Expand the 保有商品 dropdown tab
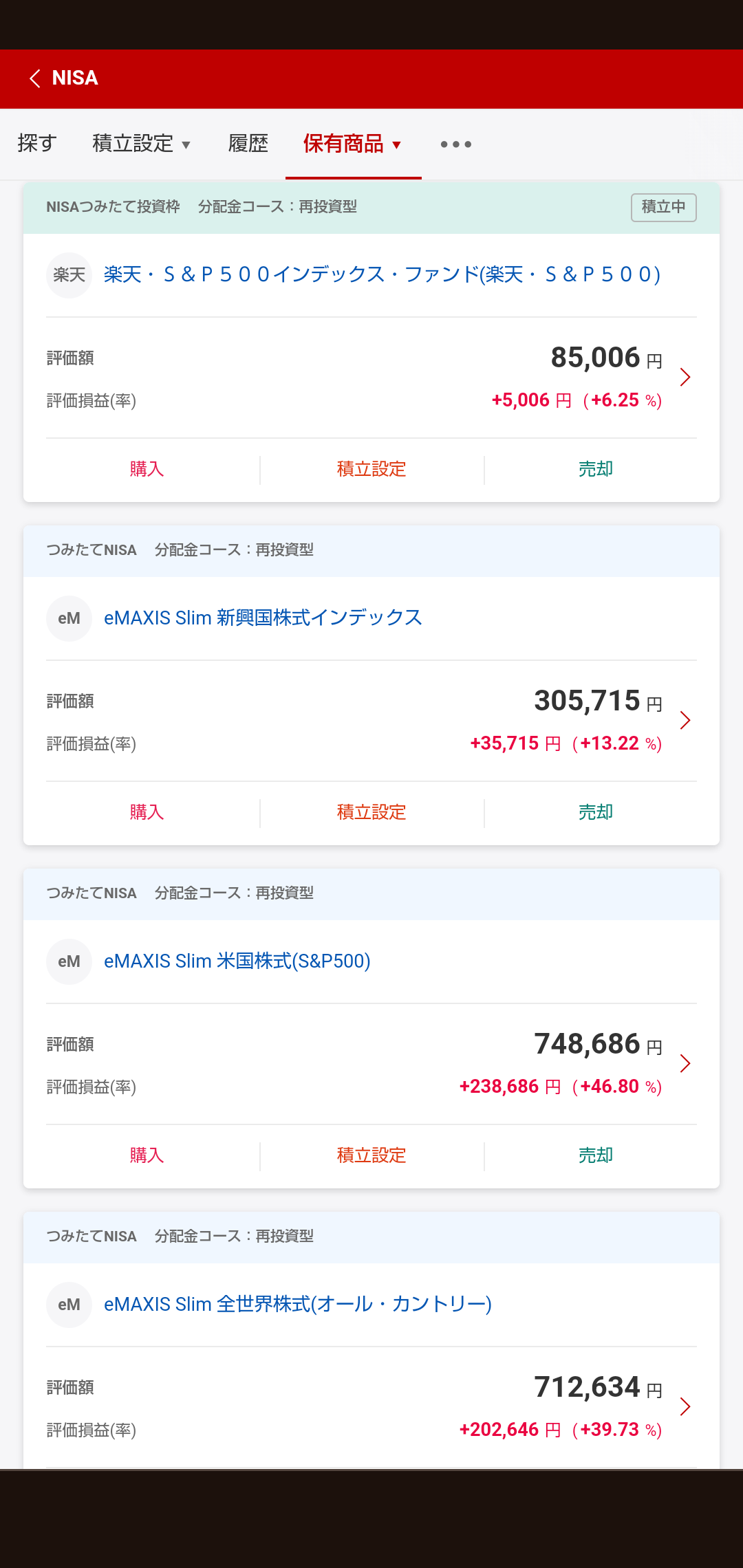Screen dimensions: 743x1568 [352, 144]
